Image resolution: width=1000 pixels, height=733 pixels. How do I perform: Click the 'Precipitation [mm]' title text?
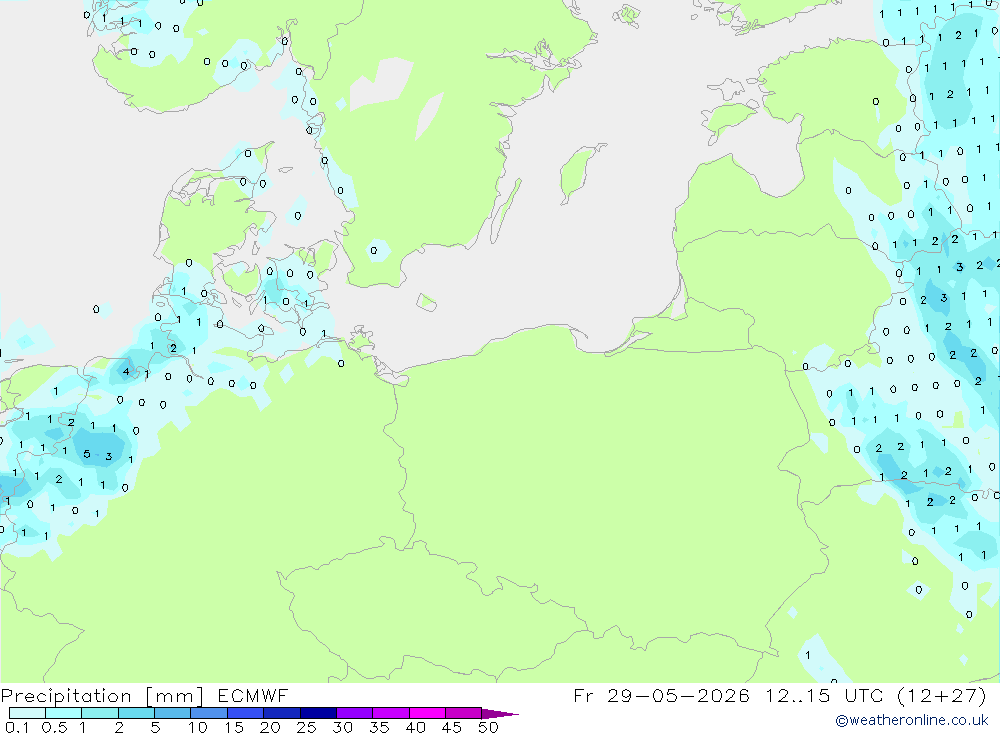(102, 696)
